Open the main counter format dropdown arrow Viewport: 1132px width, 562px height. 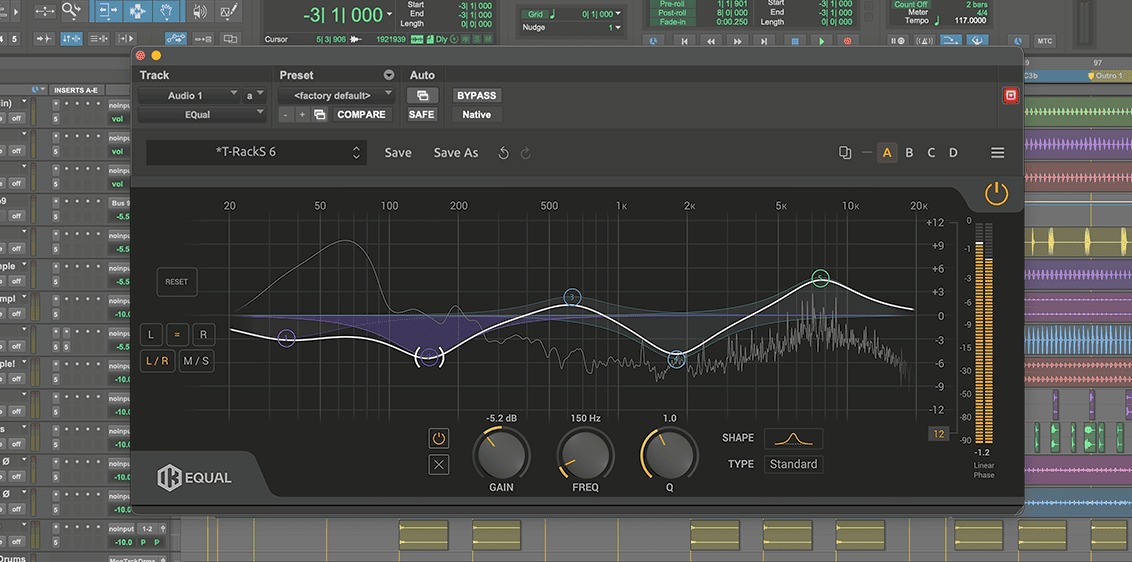390,14
